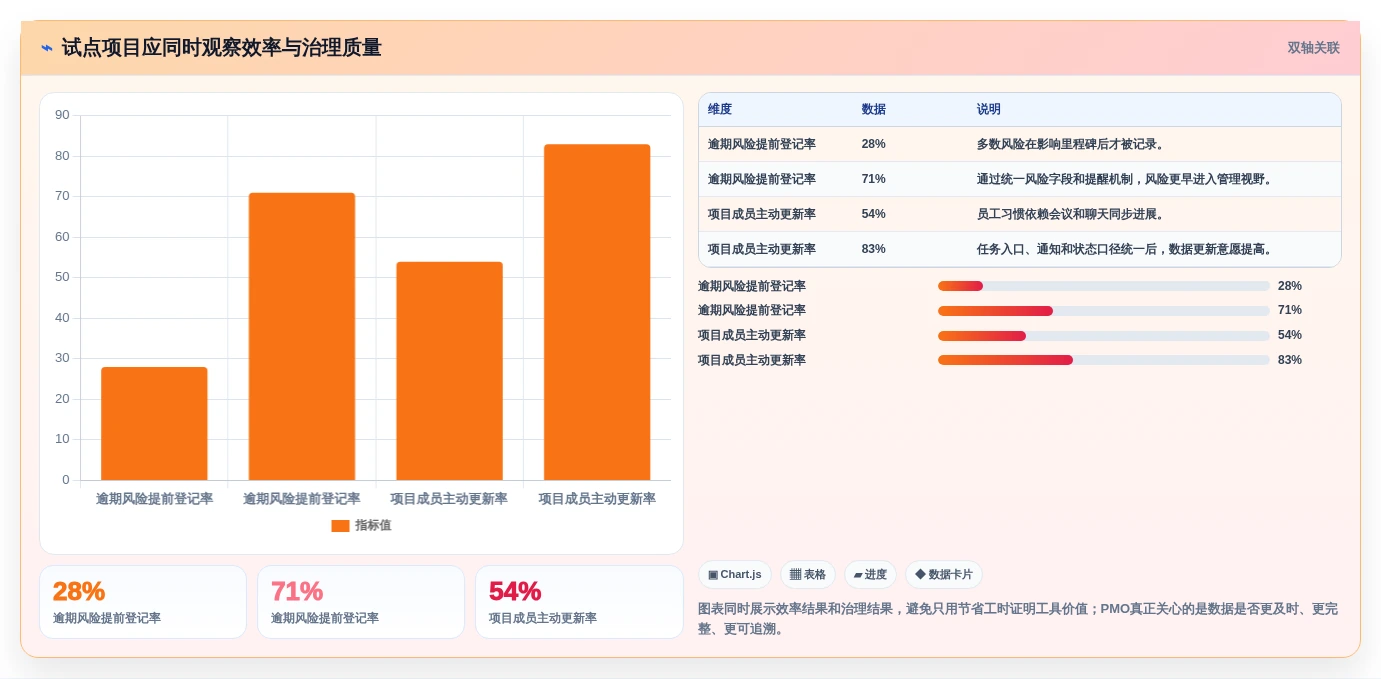This screenshot has height=679, width=1381.
Task: Click the chart bar with value 28
Action: click(154, 424)
